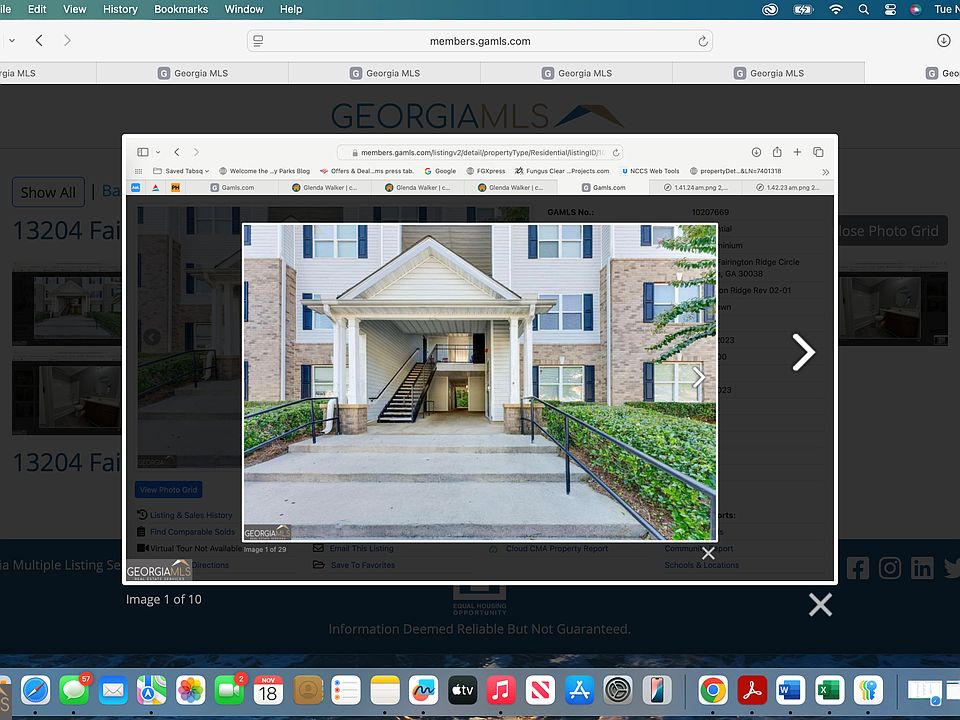
Task: Open the Bookmarks menu
Action: point(181,9)
